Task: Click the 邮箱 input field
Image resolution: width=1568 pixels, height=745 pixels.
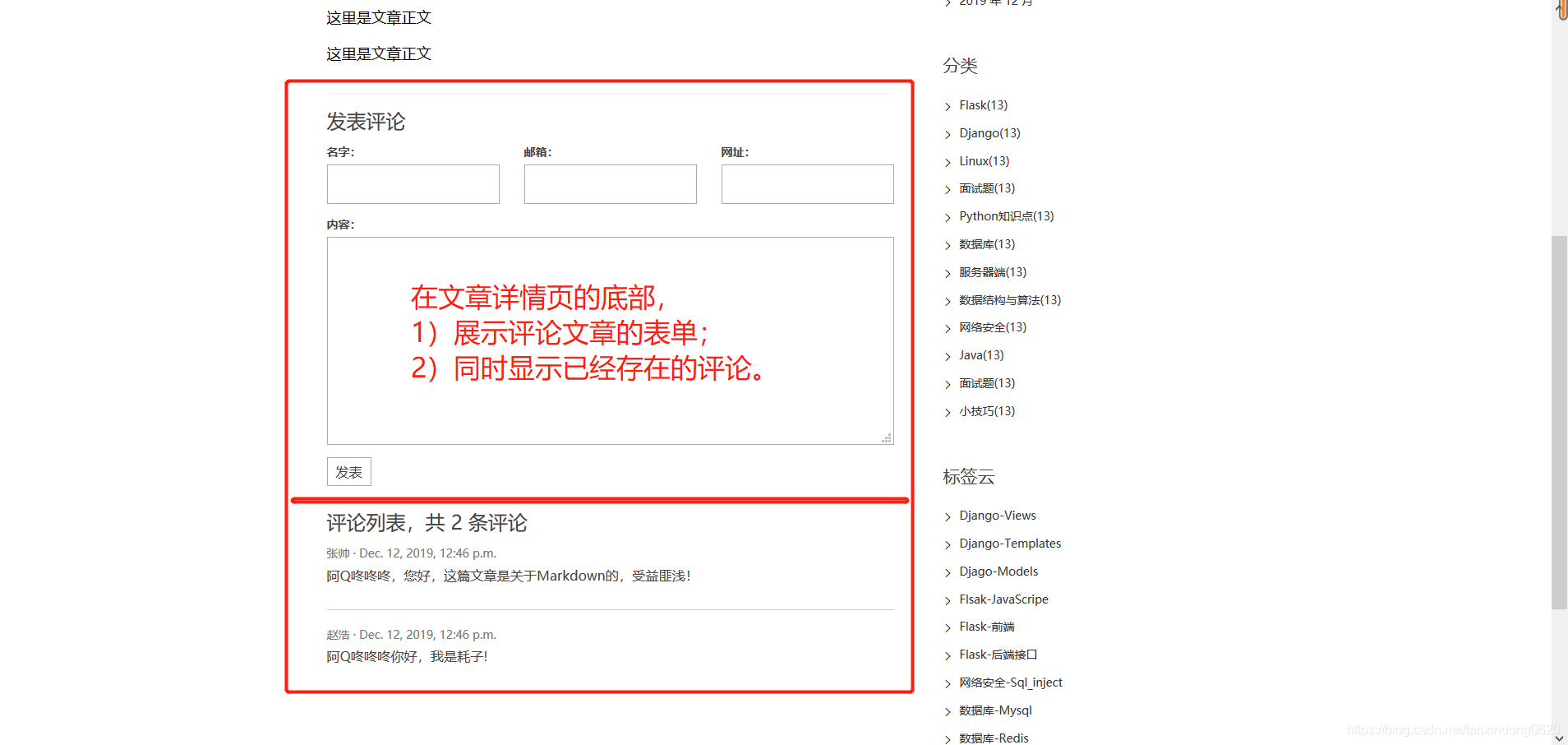Action: (x=610, y=183)
